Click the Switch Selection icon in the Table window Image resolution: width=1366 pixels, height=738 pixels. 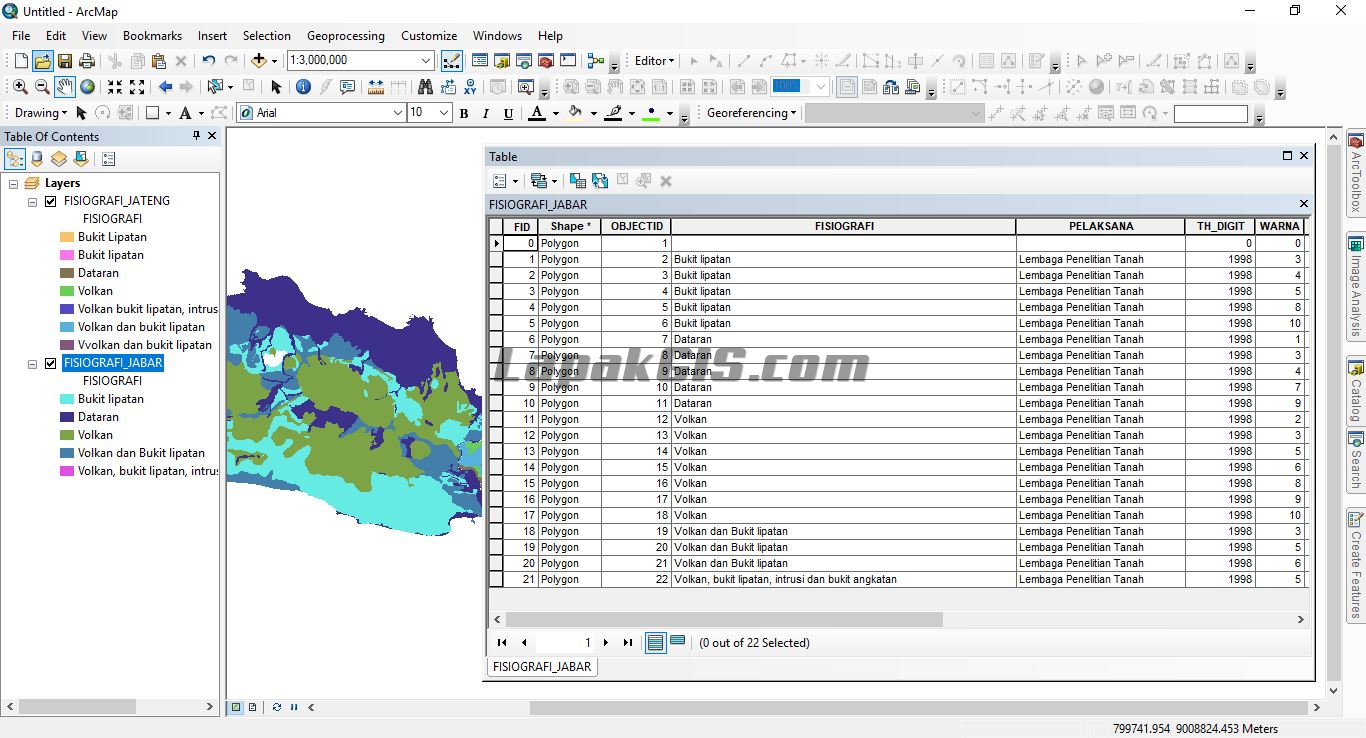tap(600, 181)
